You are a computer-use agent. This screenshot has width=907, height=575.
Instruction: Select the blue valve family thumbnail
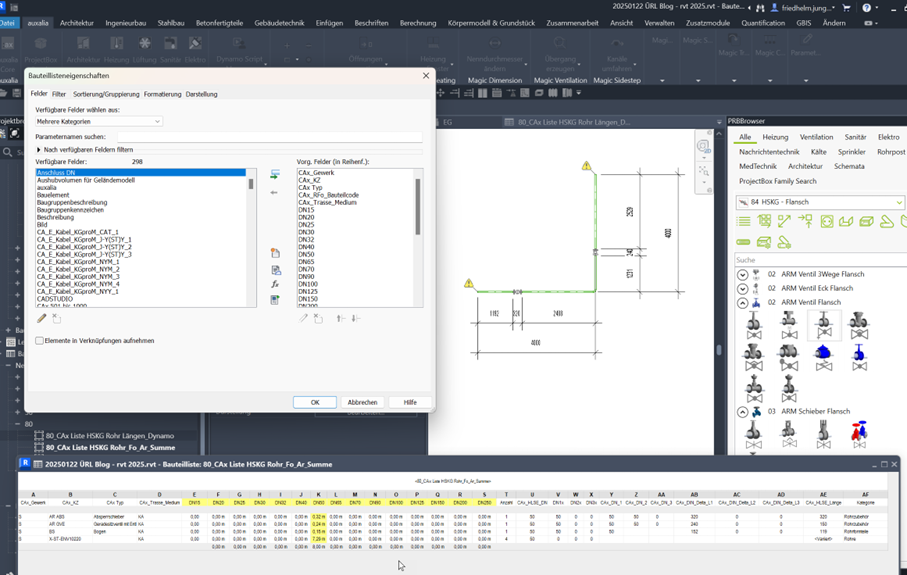823,354
